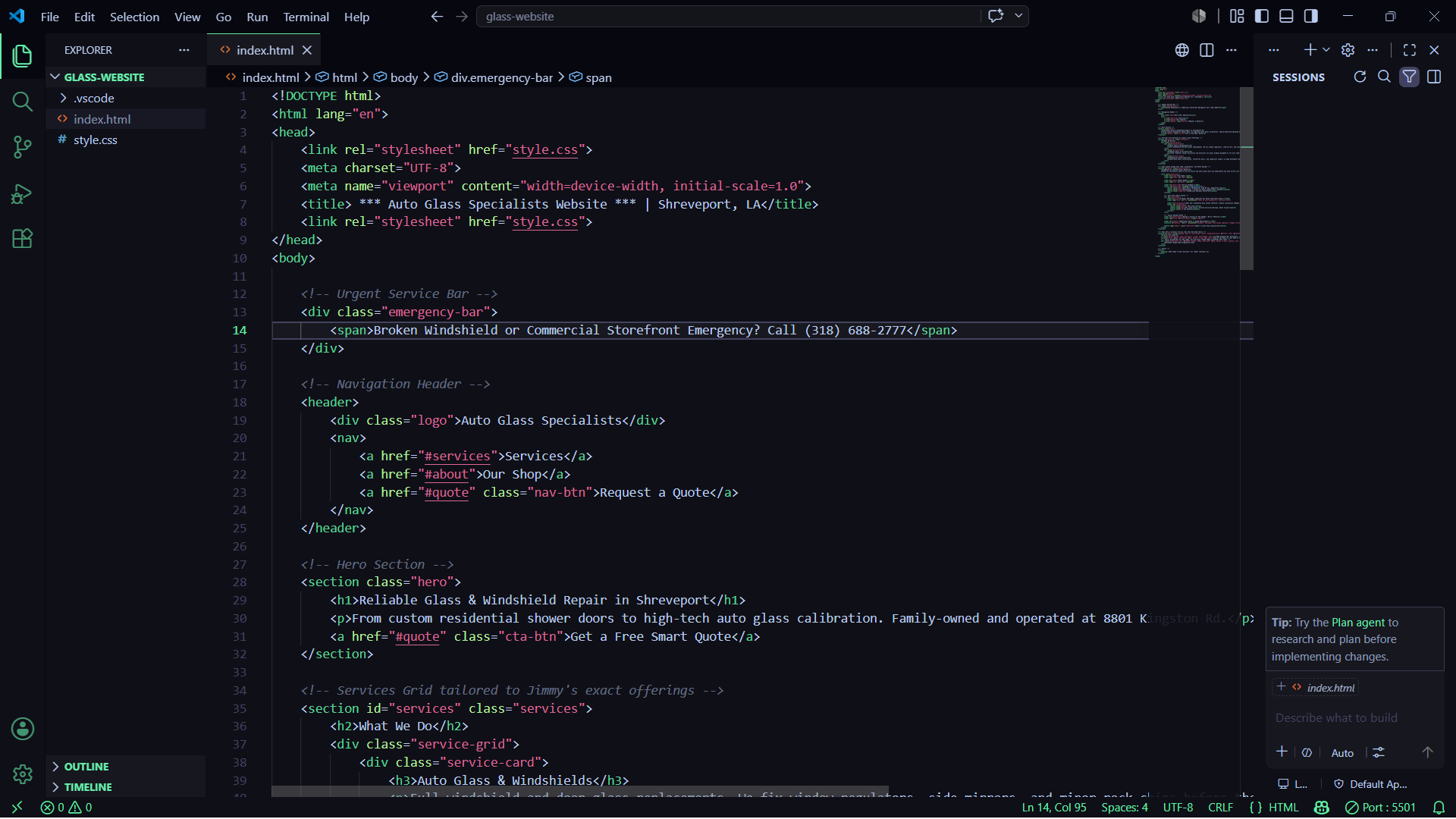The image size is (1456, 819).
Task: Open the Help menu
Action: click(x=356, y=17)
